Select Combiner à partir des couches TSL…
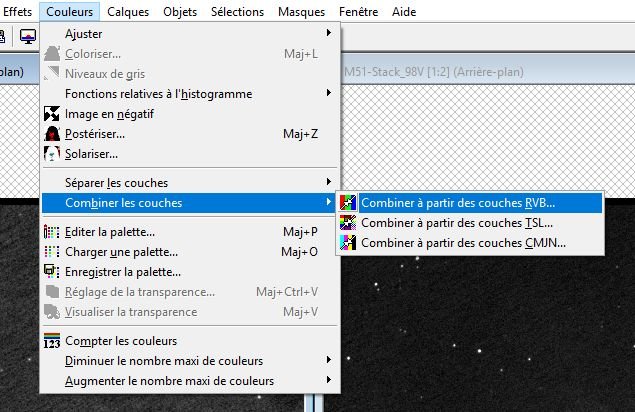This screenshot has width=635, height=412. 470,223
